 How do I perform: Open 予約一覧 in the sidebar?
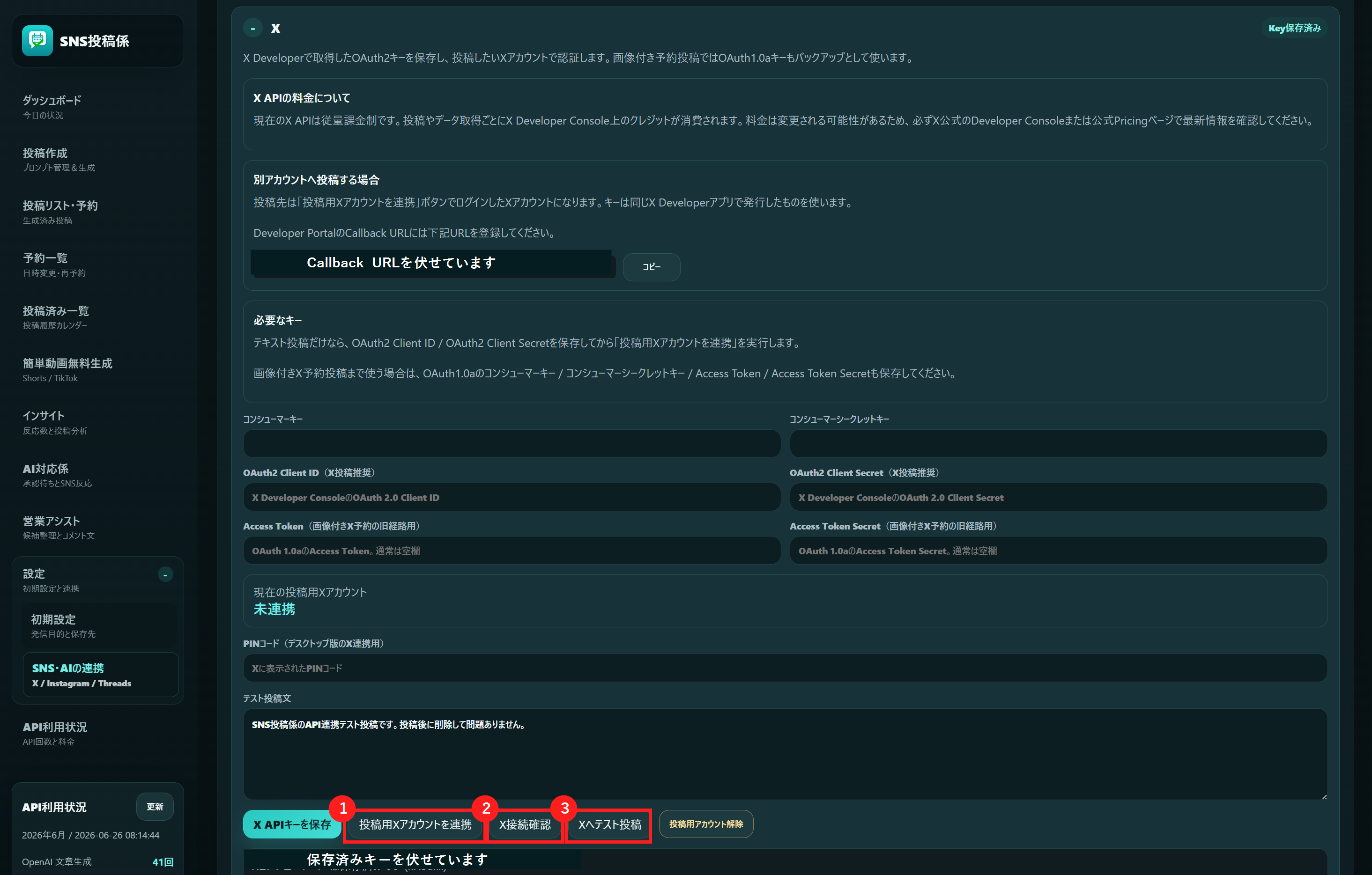pos(97,265)
